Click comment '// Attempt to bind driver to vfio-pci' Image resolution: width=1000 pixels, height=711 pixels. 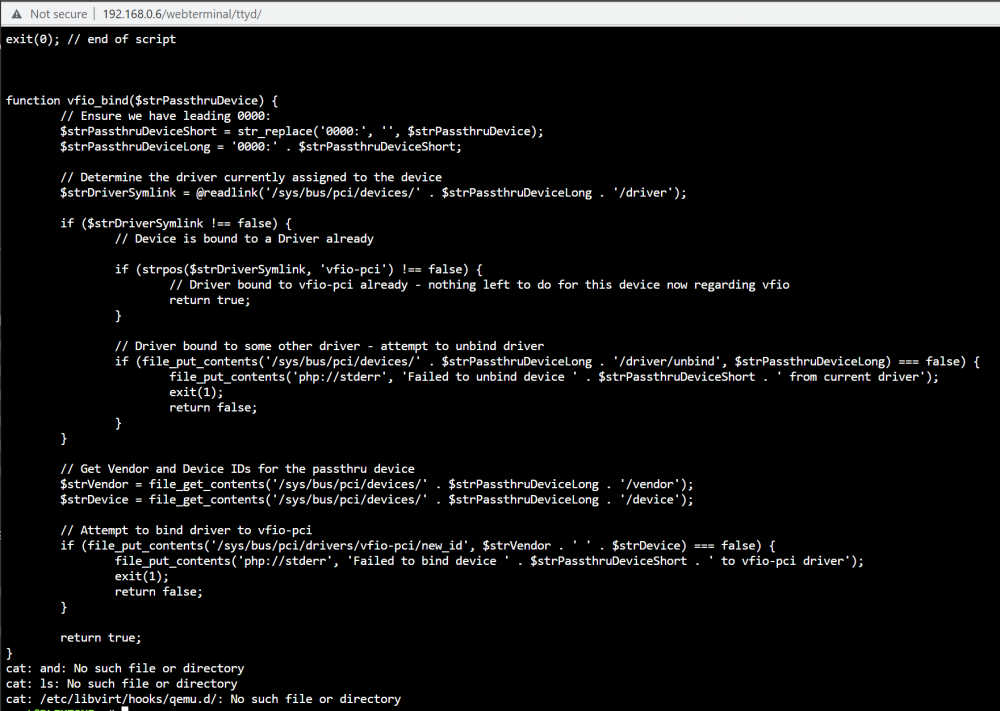click(x=186, y=530)
